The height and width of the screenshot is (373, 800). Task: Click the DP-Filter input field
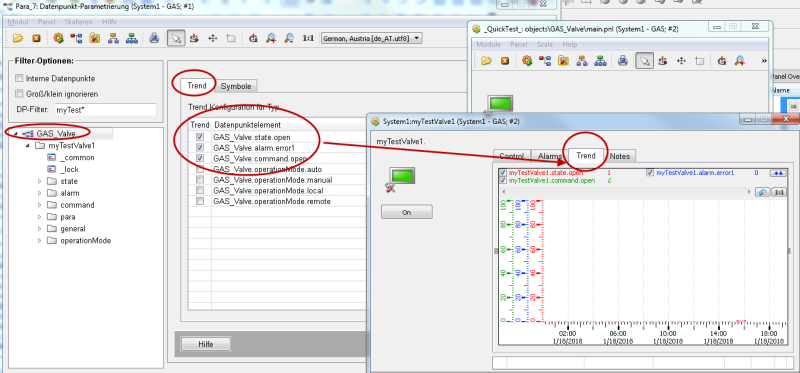click(105, 110)
